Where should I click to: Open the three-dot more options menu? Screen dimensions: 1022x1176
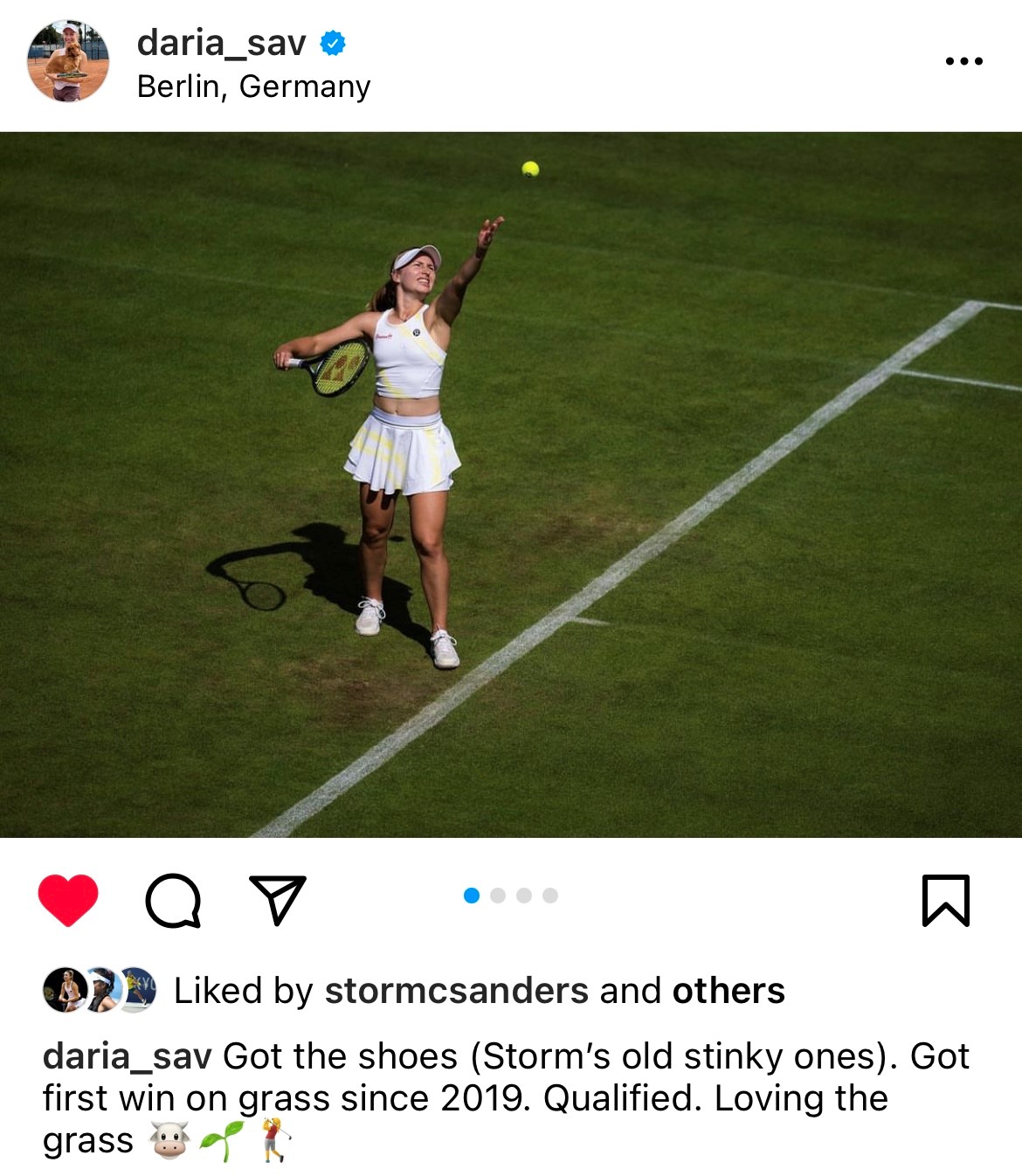point(964,61)
